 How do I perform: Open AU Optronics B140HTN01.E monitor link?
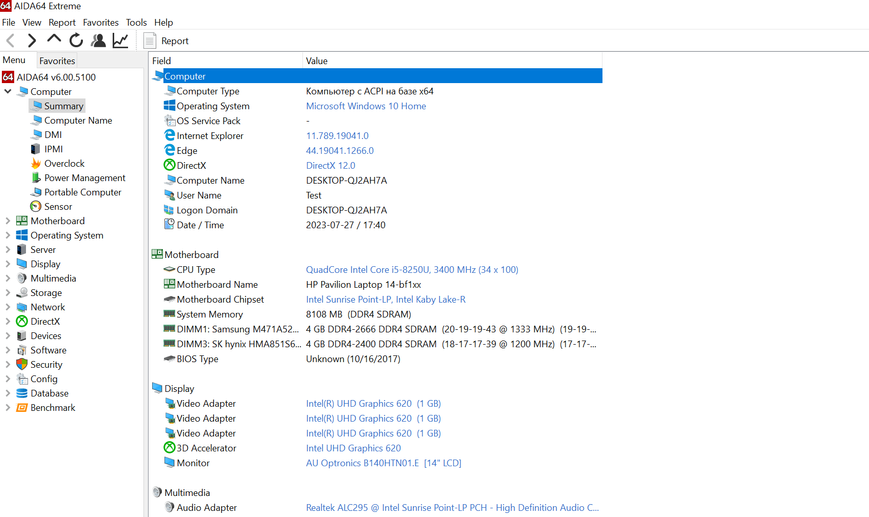384,463
